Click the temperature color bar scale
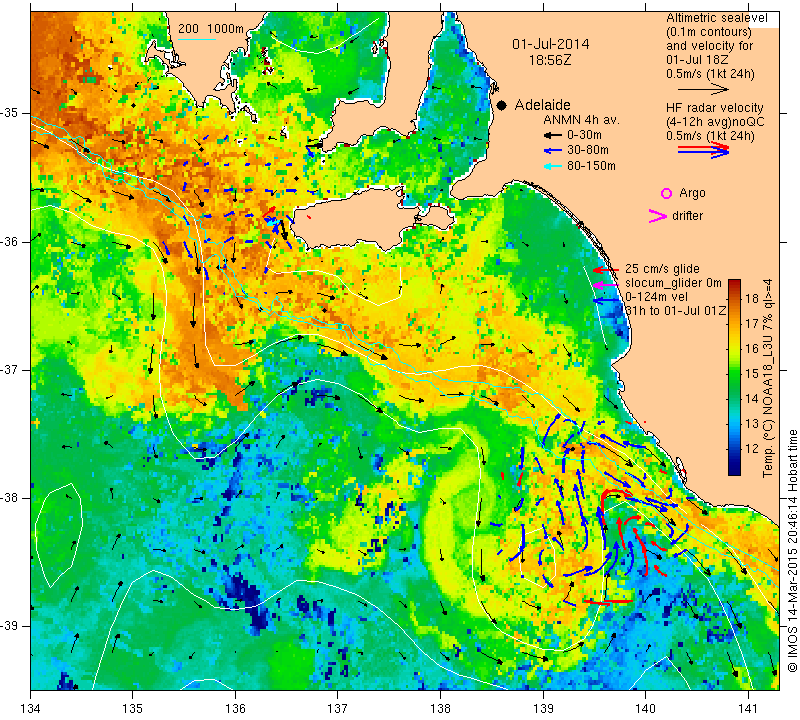Viewport: 800px width, 720px height. click(x=734, y=377)
